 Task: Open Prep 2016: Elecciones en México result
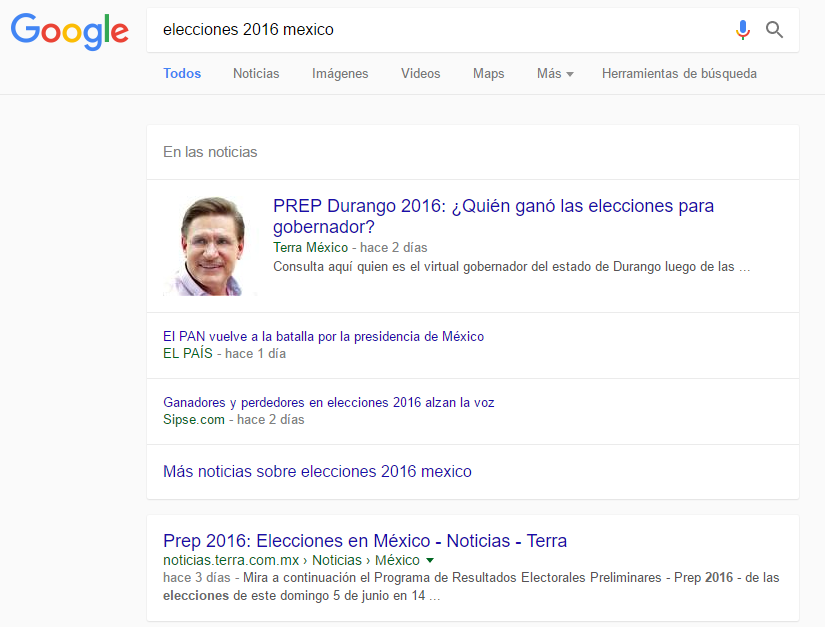(x=365, y=541)
